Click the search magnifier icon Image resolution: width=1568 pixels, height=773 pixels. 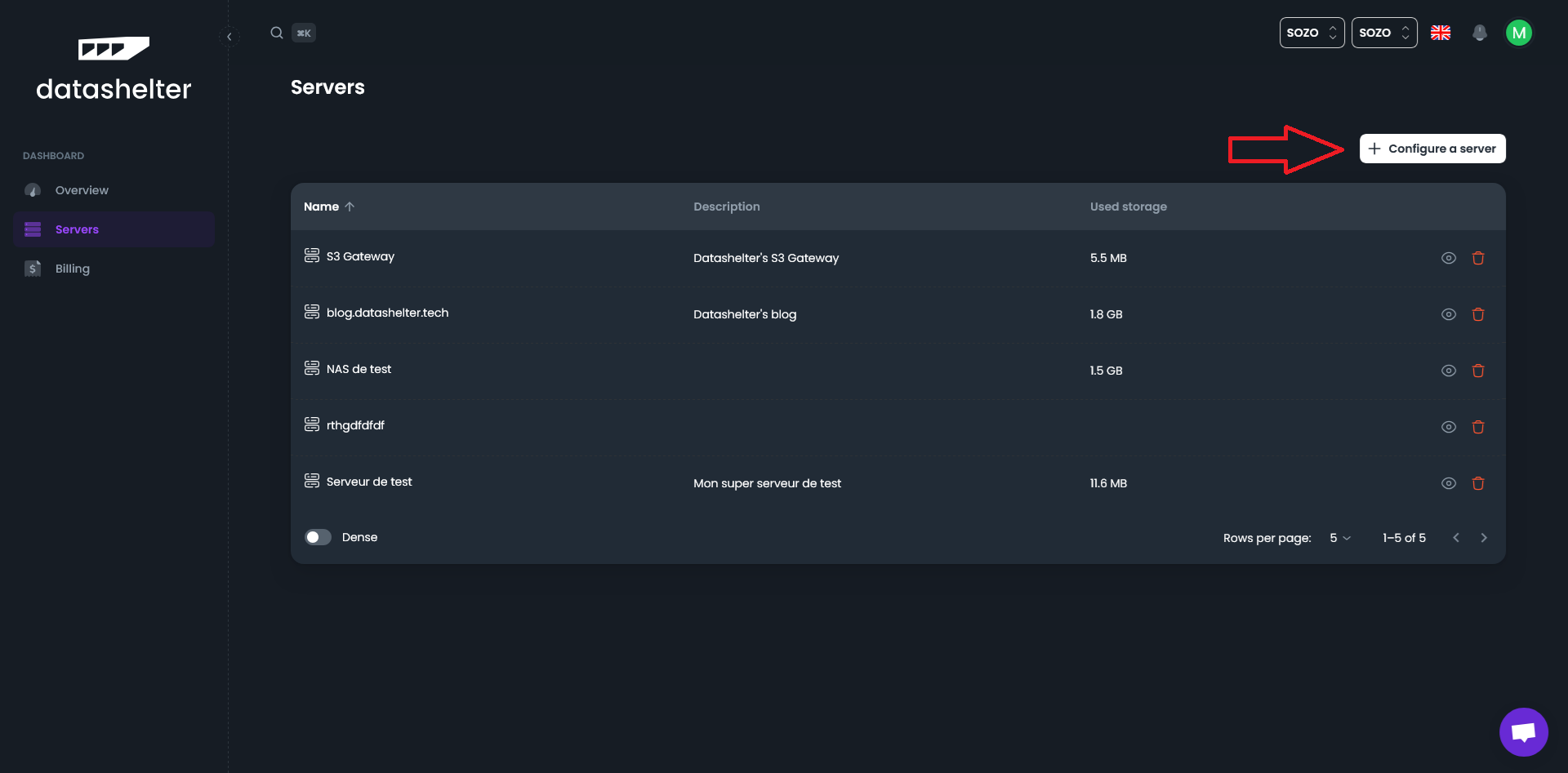[277, 33]
